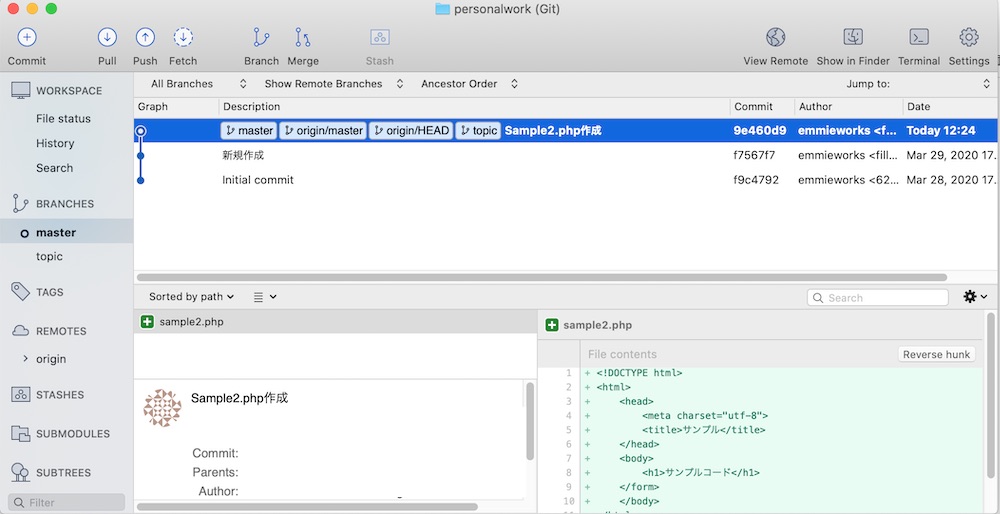Open the Show Remote Branches dropdown
This screenshot has width=1000, height=514.
click(x=334, y=84)
